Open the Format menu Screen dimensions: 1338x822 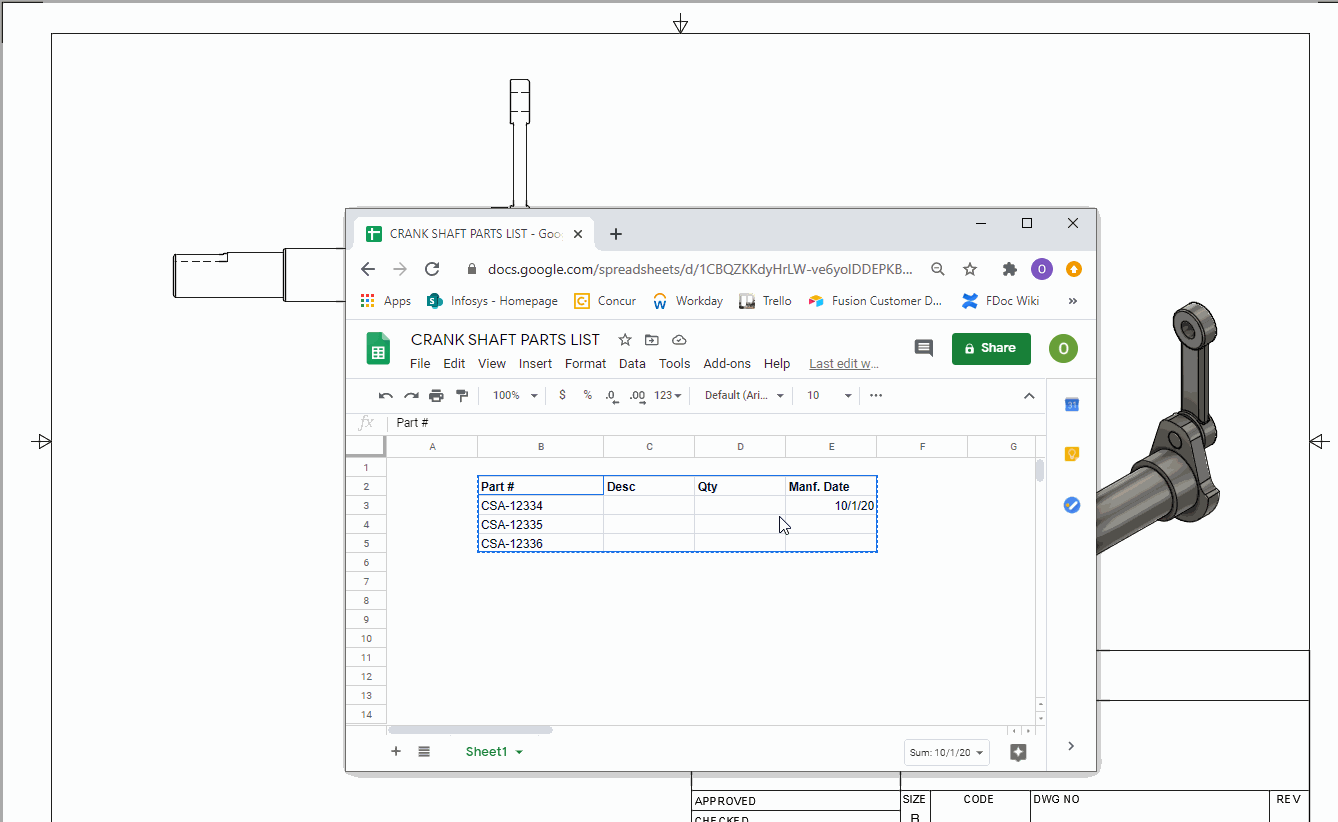click(x=585, y=364)
